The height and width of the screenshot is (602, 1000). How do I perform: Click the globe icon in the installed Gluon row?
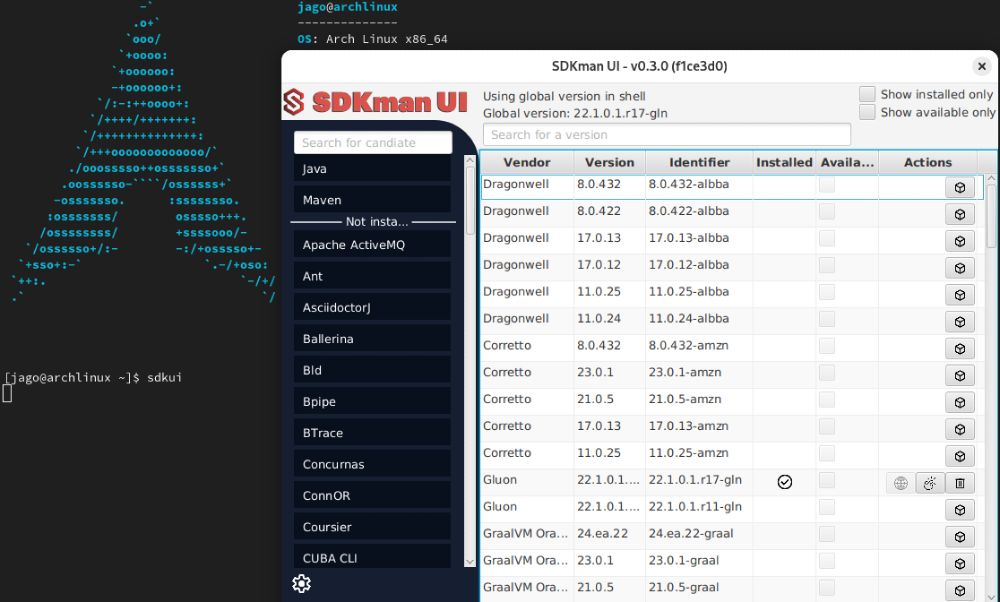tap(899, 483)
